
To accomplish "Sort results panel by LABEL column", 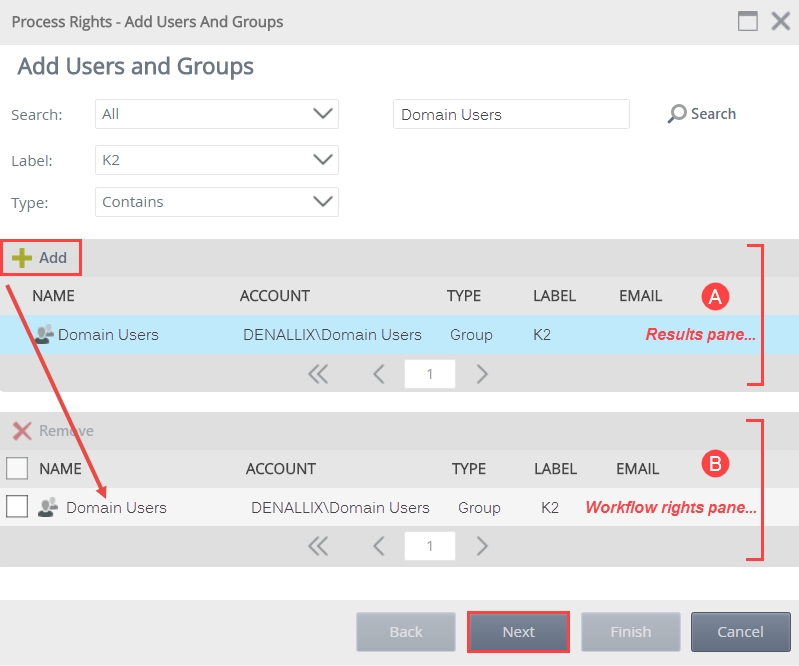I will (x=554, y=296).
